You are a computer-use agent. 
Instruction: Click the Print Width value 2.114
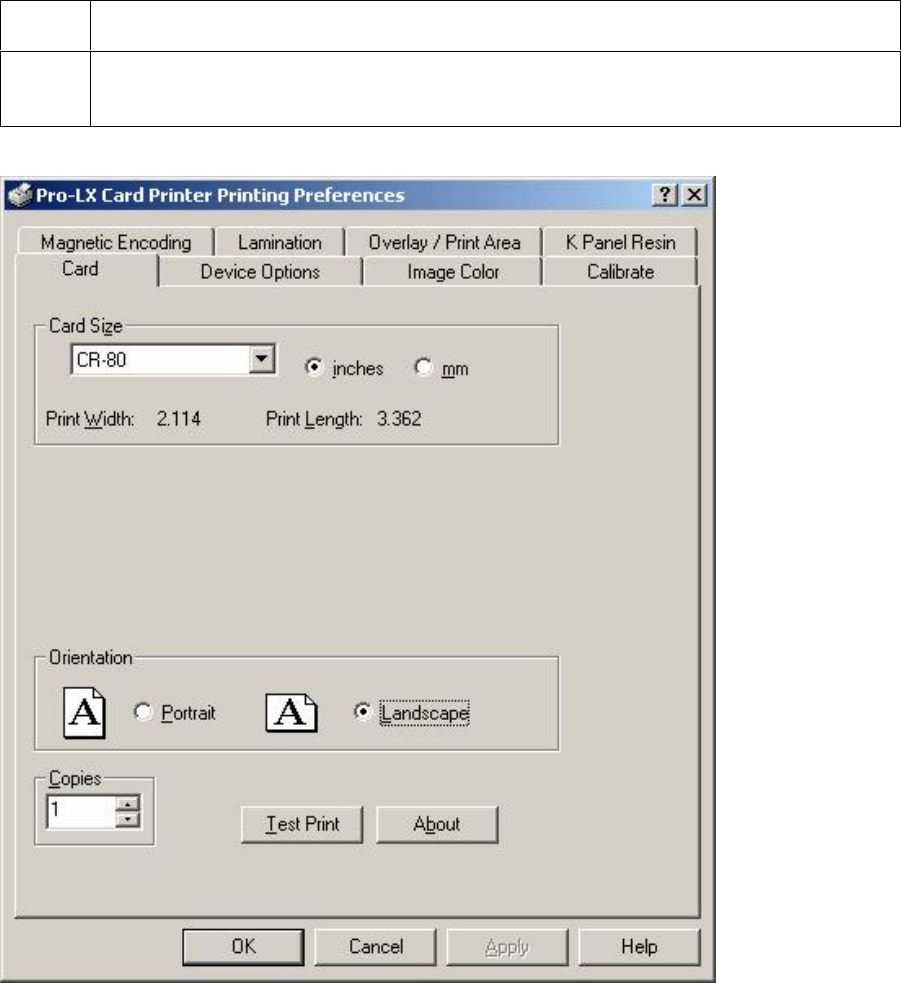179,419
